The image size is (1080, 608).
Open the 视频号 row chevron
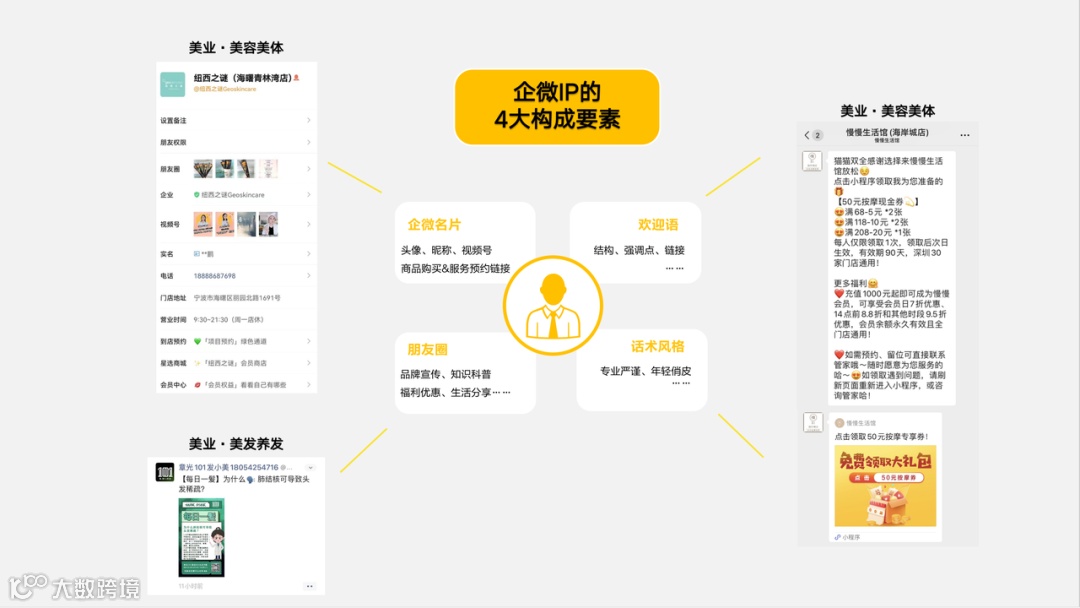pos(309,224)
